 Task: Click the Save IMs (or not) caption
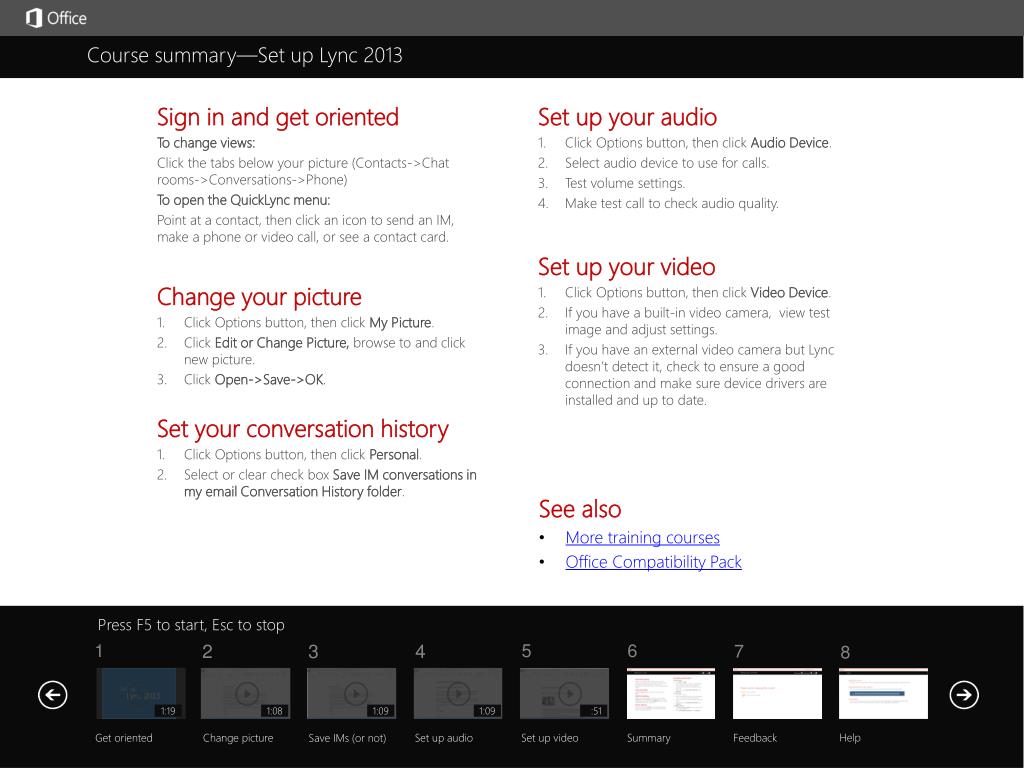pos(347,738)
